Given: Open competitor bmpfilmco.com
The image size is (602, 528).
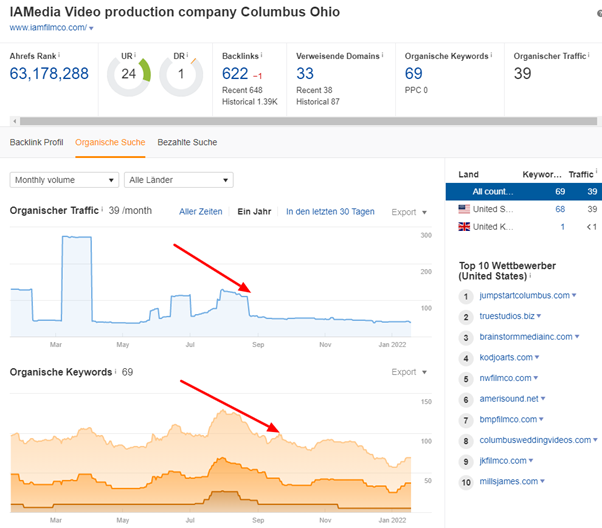Looking at the screenshot, I should pos(508,419).
